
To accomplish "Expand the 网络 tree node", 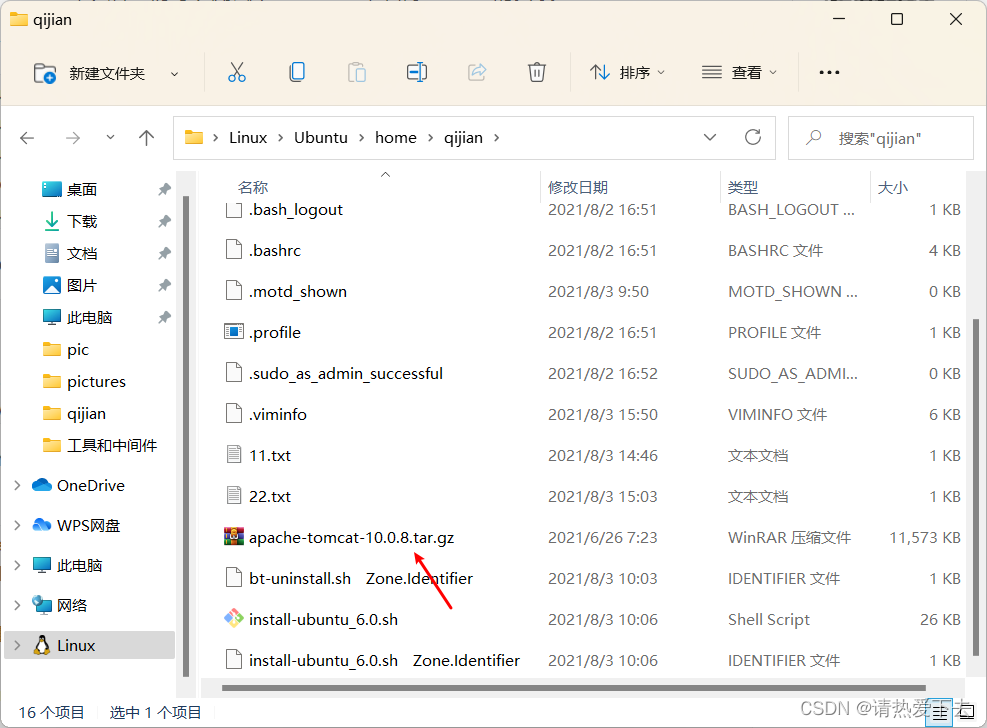I will (17, 605).
